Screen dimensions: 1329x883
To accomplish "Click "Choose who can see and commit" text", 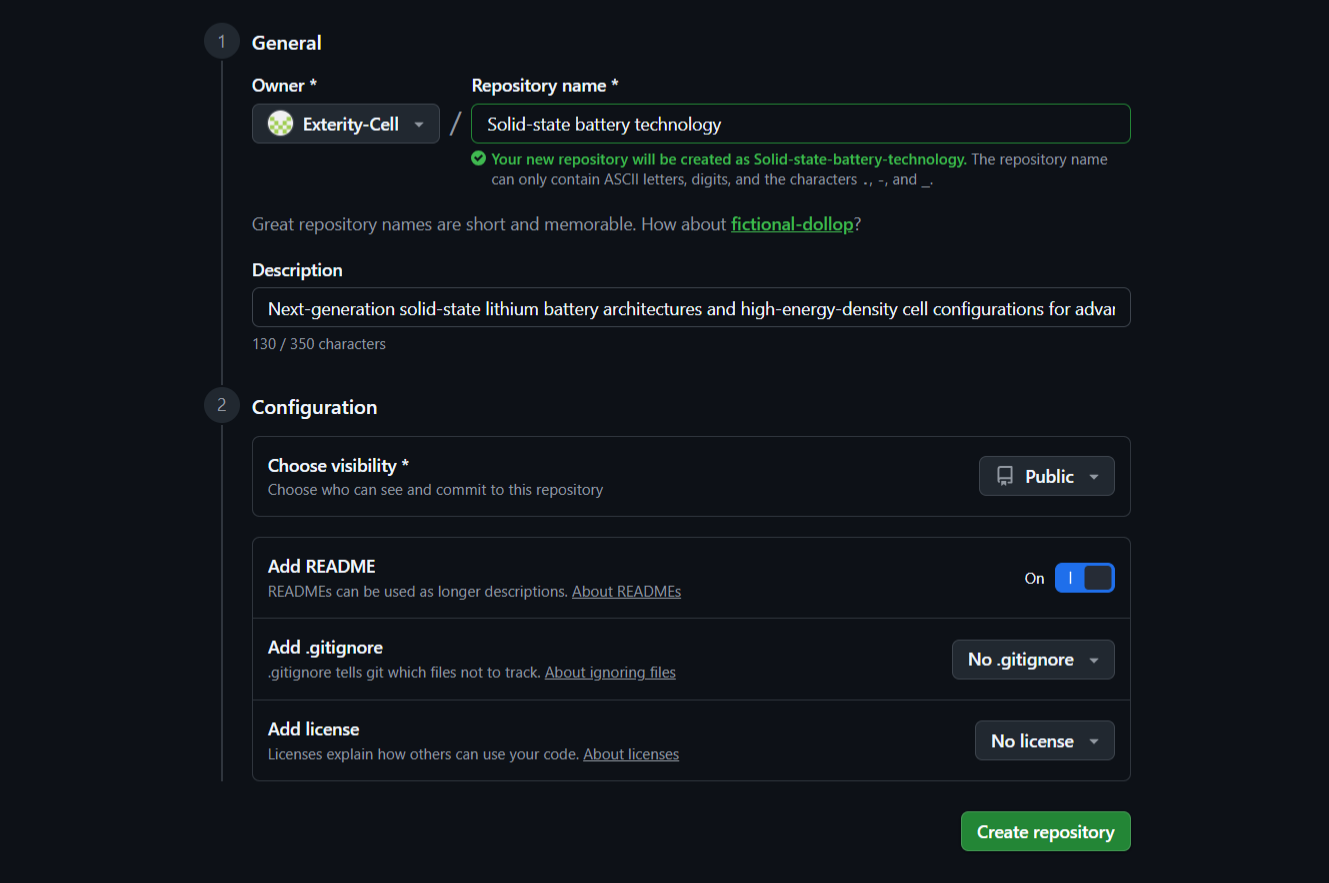I will 436,490.
